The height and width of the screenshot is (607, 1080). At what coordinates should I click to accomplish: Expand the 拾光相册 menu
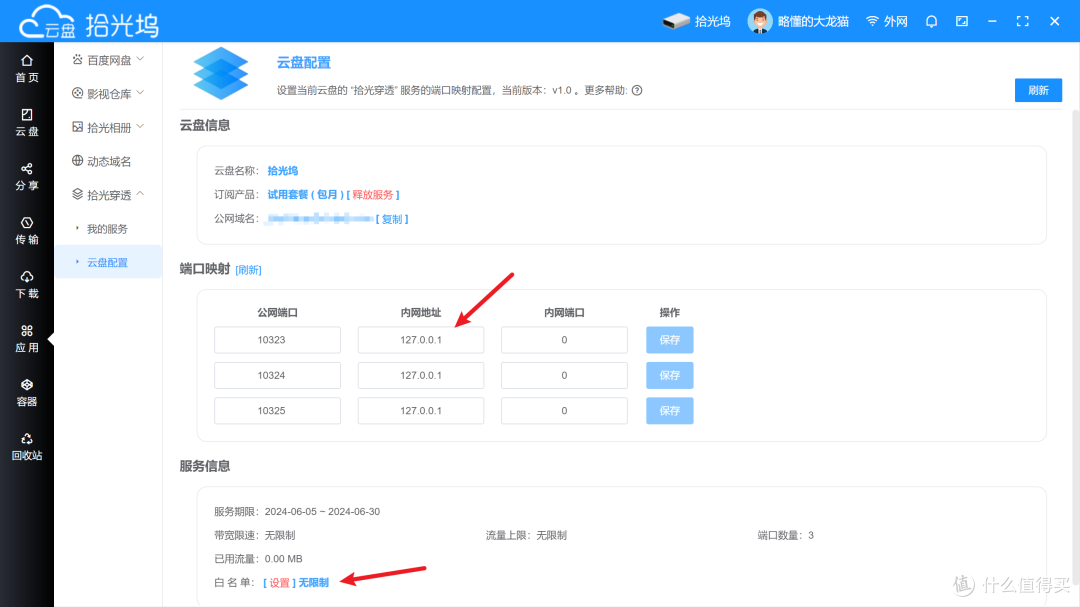[108, 127]
